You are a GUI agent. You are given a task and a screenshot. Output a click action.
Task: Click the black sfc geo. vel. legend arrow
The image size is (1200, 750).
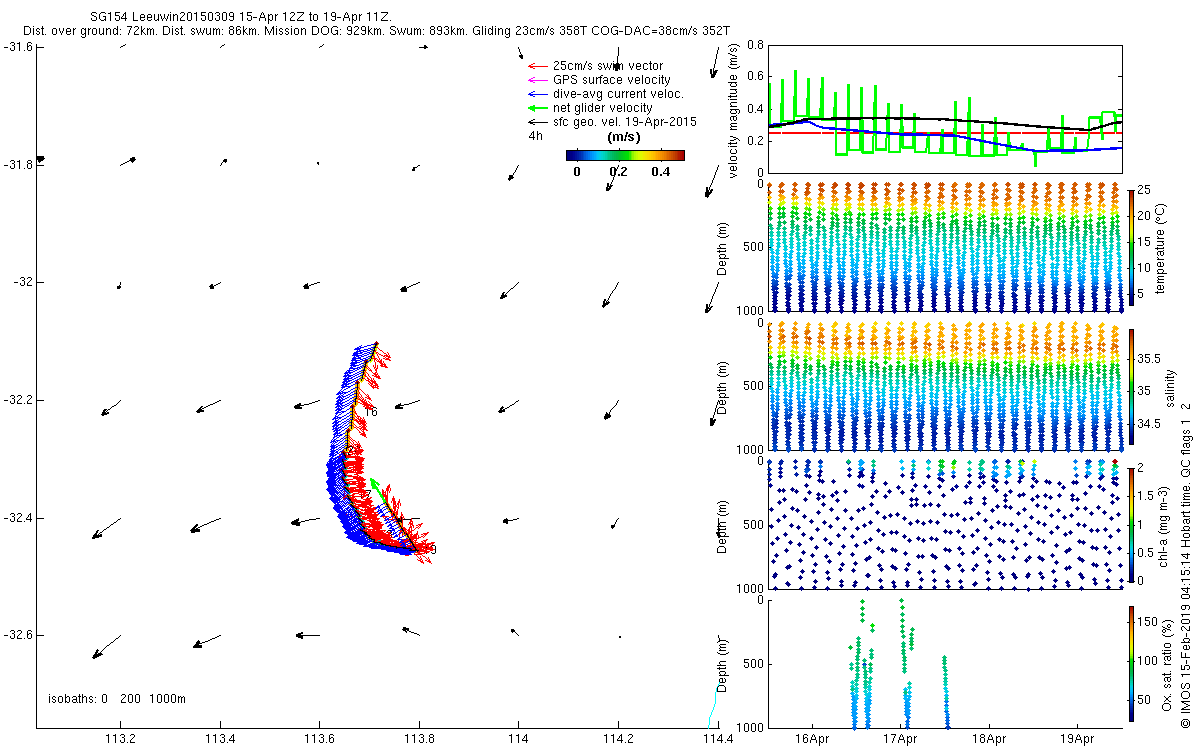(537, 122)
